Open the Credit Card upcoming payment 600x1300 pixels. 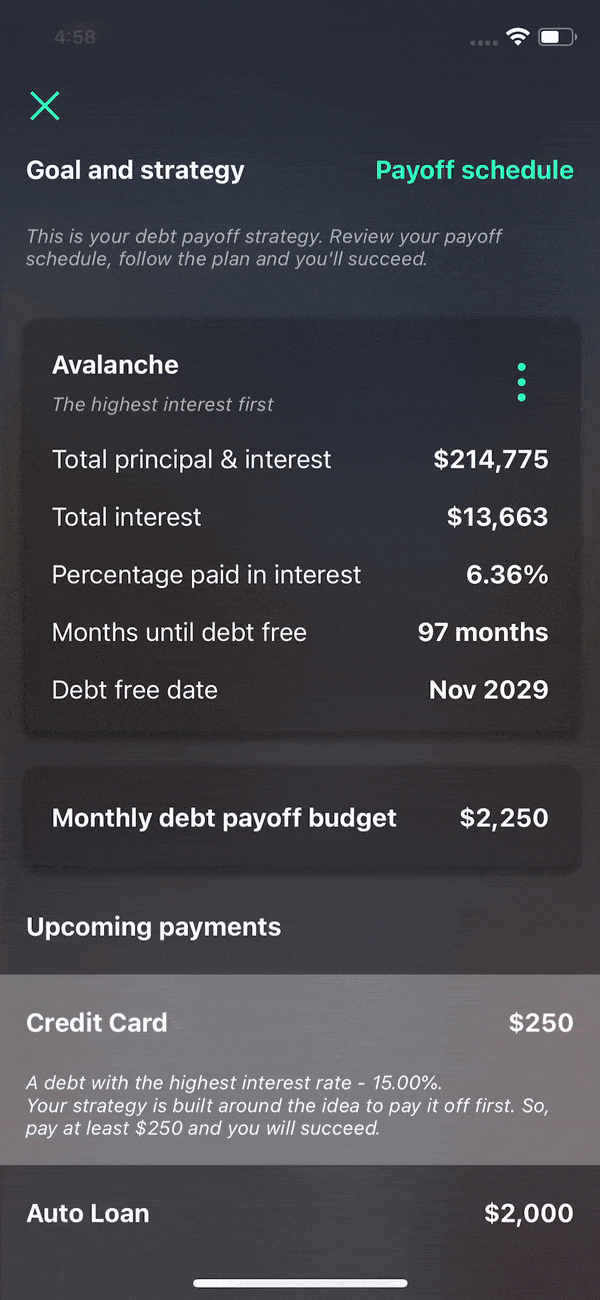point(300,1070)
